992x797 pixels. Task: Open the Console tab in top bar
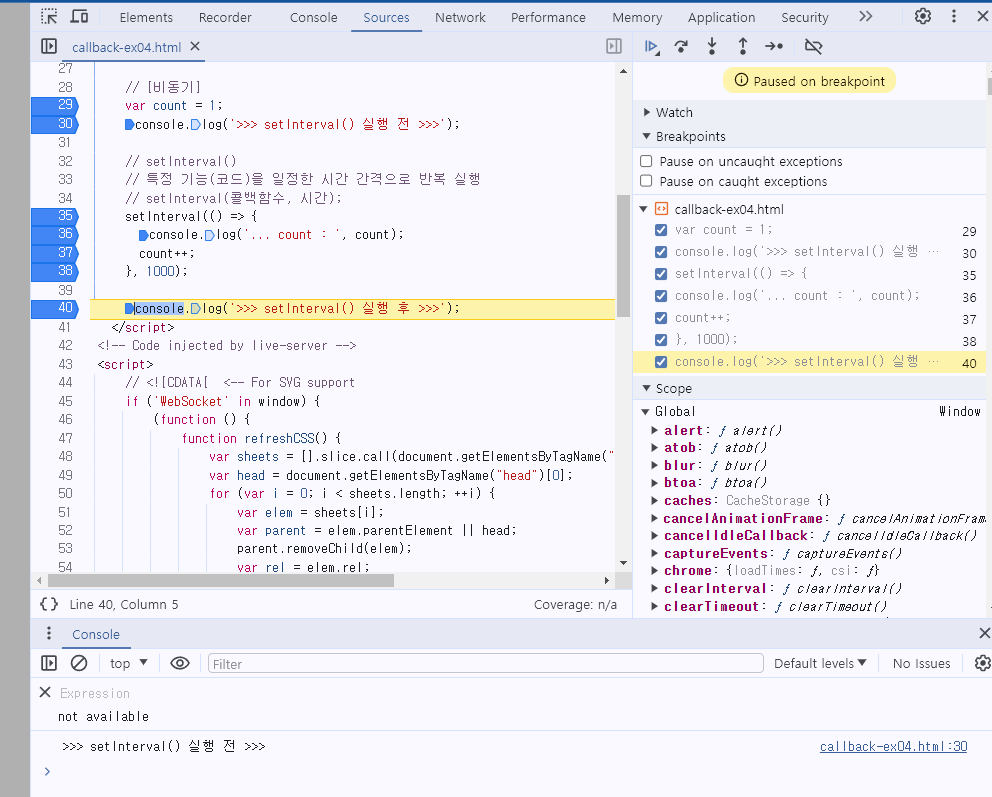[x=313, y=17]
